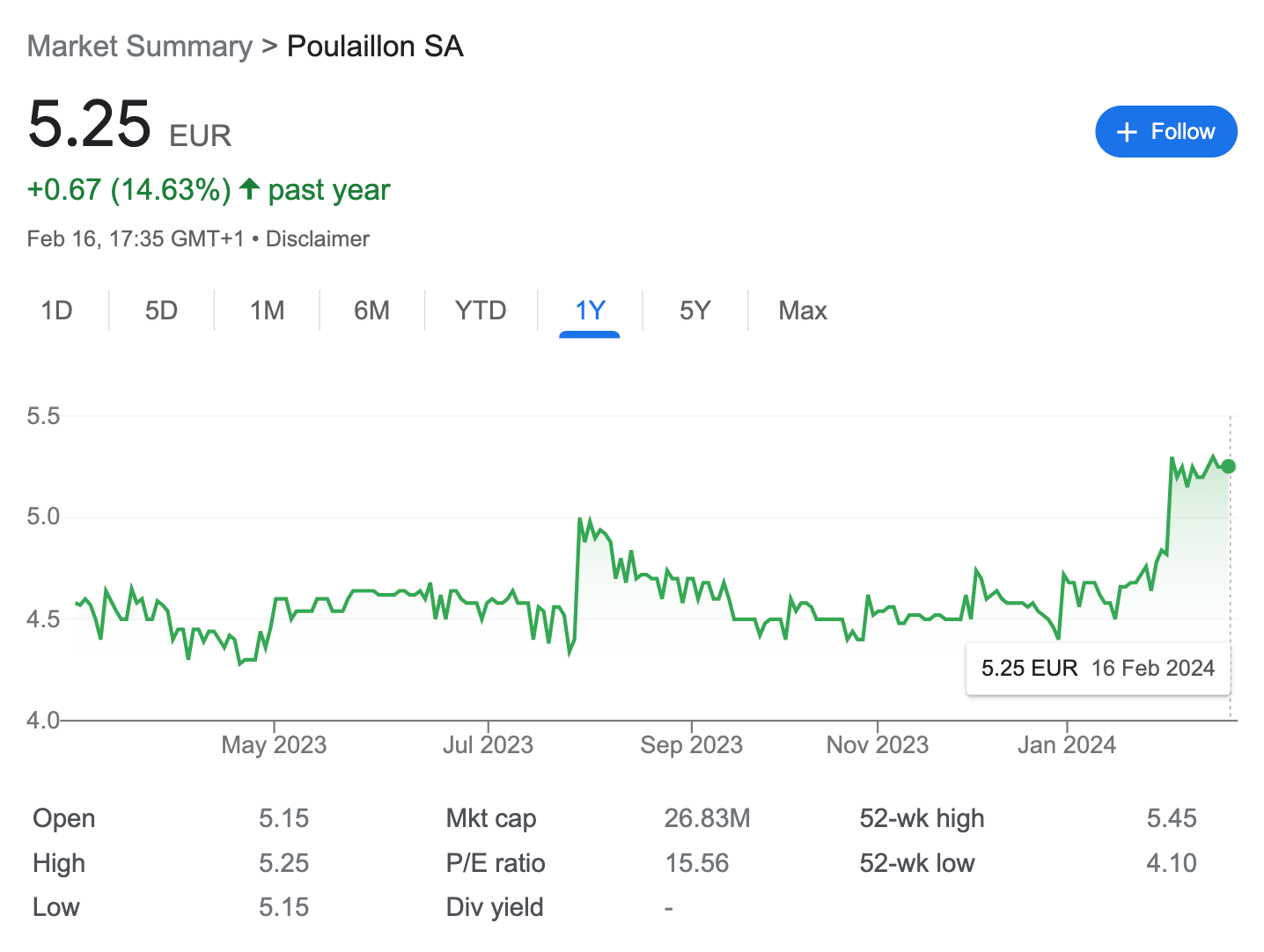Screen dimensions: 1264x952
Task: Switch to the 6M chart range
Action: pos(371,311)
